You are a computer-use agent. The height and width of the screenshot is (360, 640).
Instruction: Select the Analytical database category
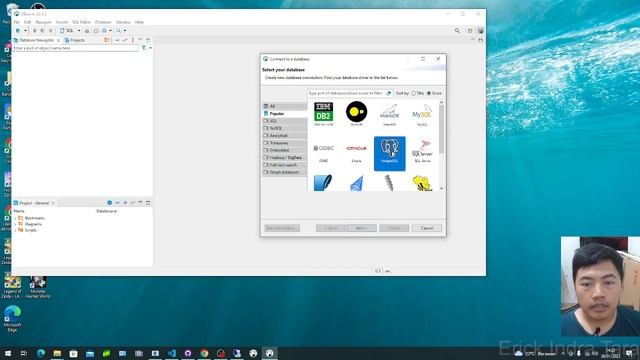[x=284, y=136]
